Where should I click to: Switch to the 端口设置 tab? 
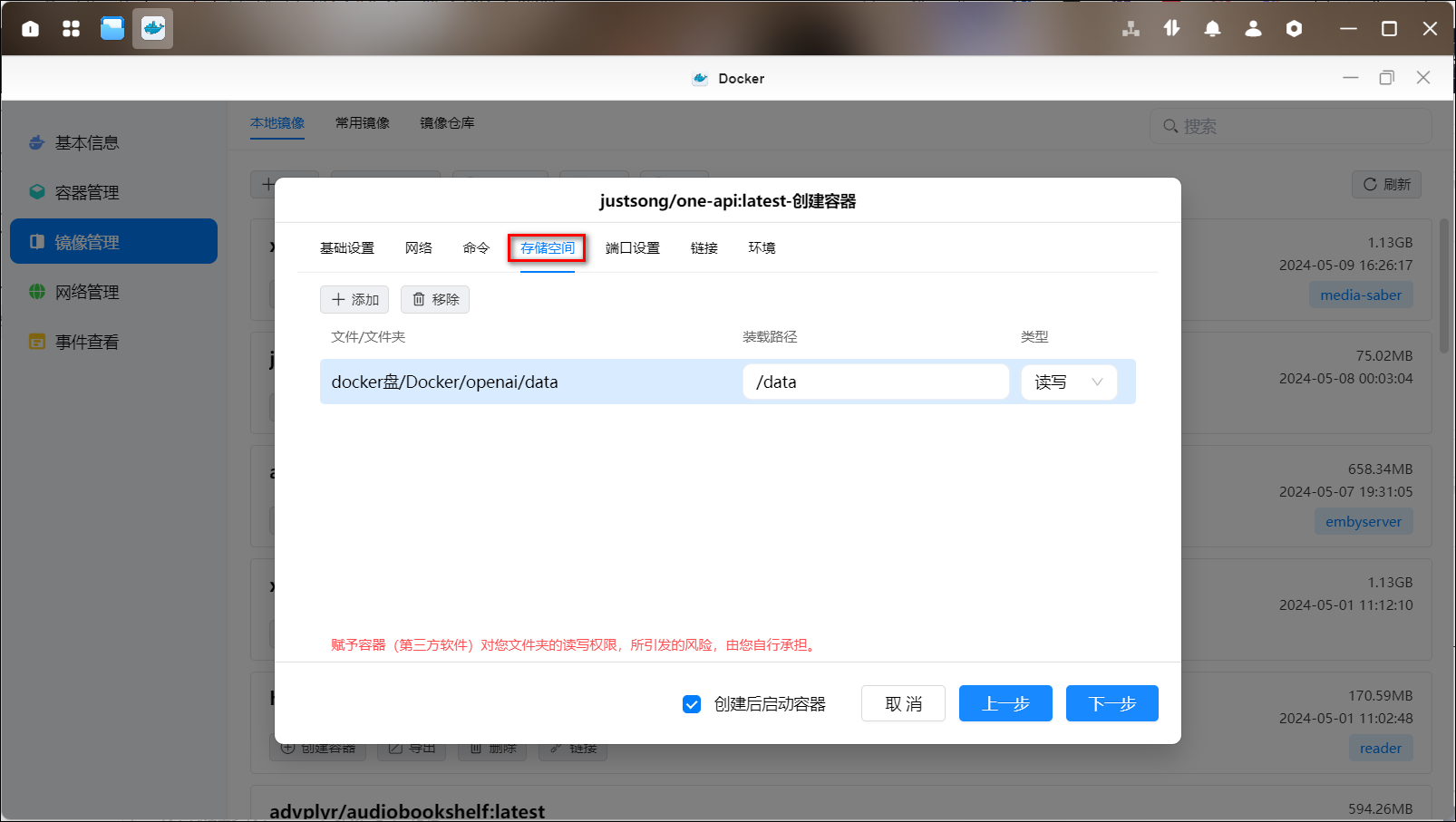pos(632,248)
